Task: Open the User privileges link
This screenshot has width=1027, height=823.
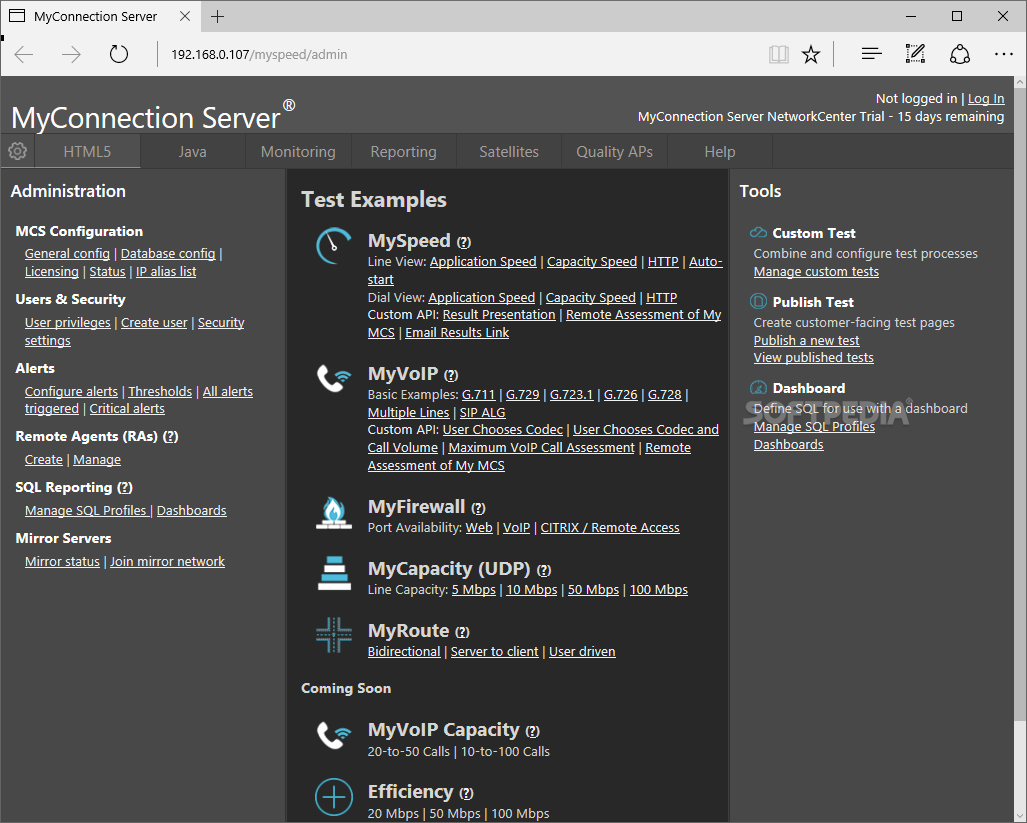Action: pos(67,322)
